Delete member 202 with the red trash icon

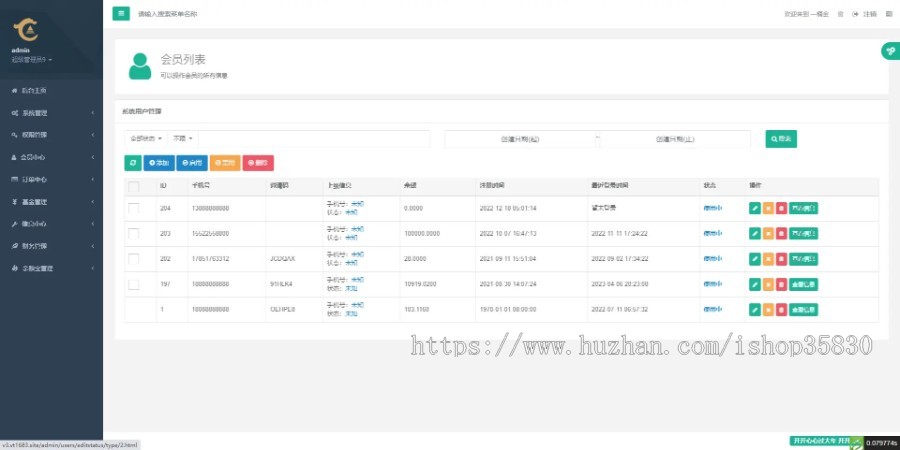781,259
